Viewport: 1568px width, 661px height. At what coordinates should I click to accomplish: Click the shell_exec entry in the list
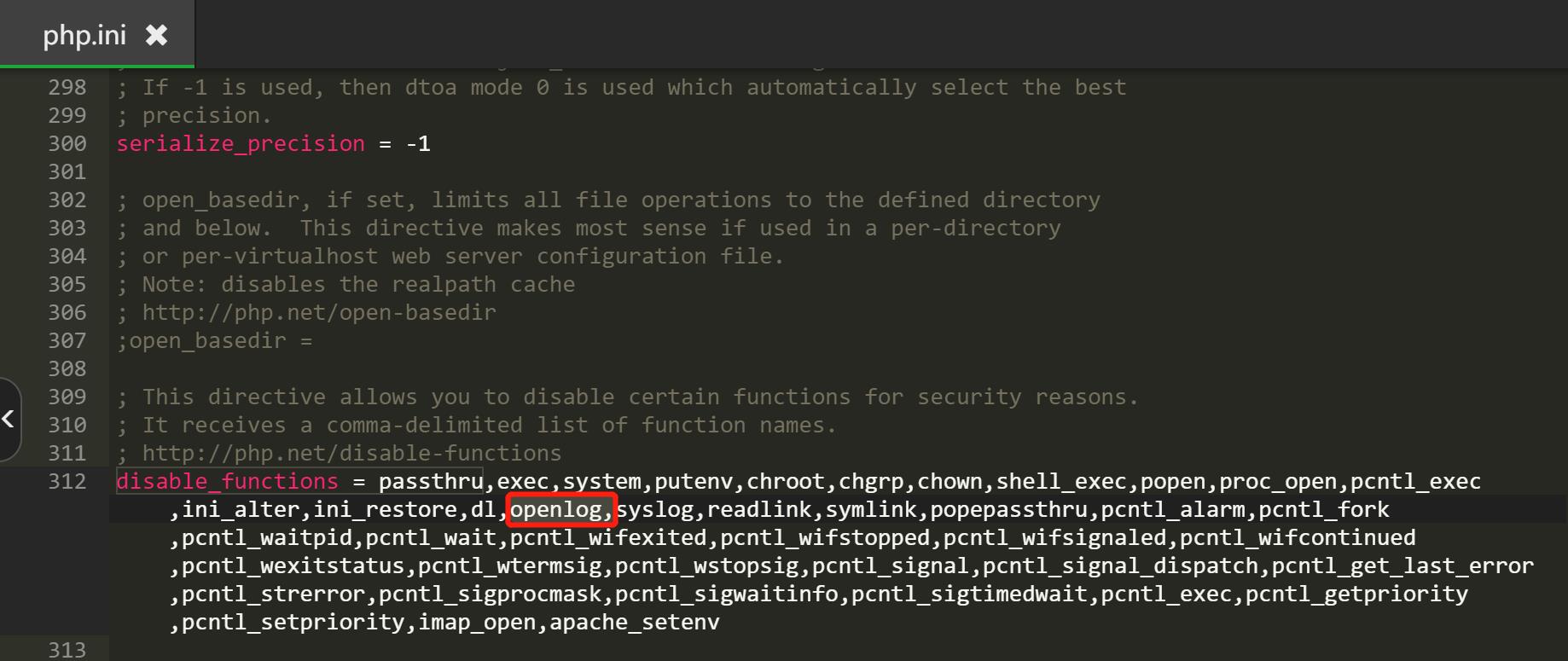(x=1061, y=481)
